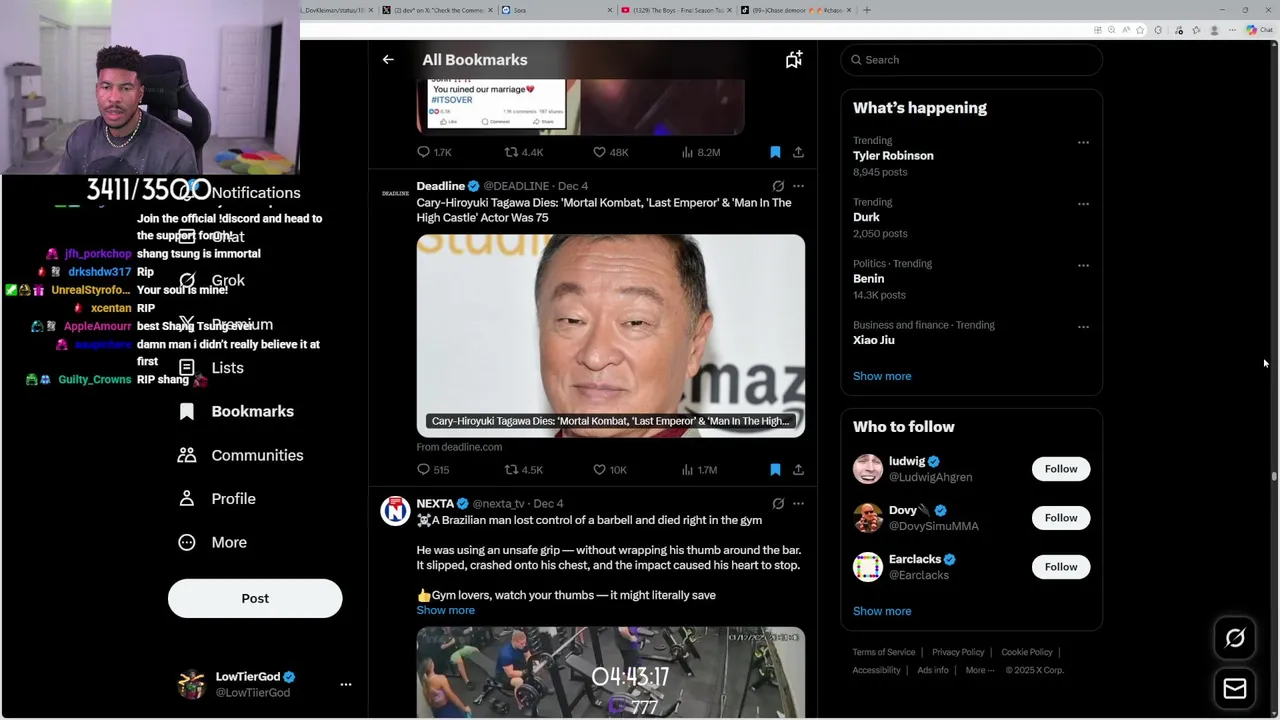Open three-dot menu on NEXTA post

pyautogui.click(x=798, y=504)
